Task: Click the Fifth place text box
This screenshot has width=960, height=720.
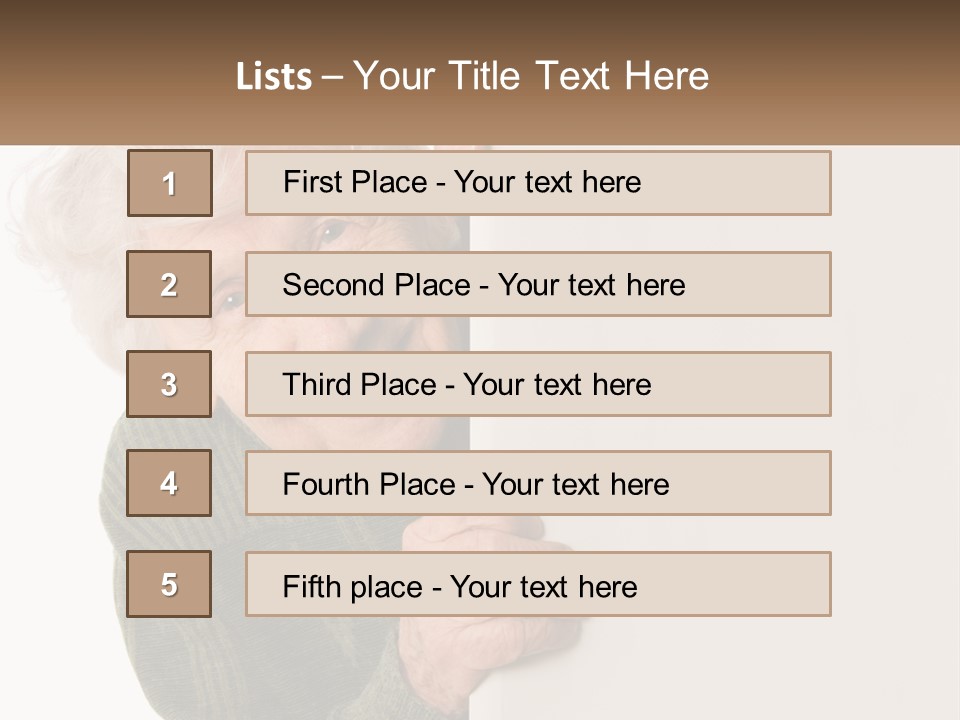Action: pos(538,584)
